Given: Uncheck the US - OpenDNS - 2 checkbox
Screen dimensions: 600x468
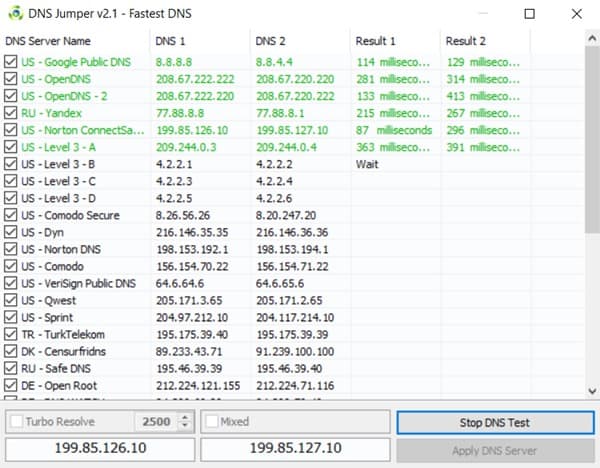Looking at the screenshot, I should [x=10, y=96].
